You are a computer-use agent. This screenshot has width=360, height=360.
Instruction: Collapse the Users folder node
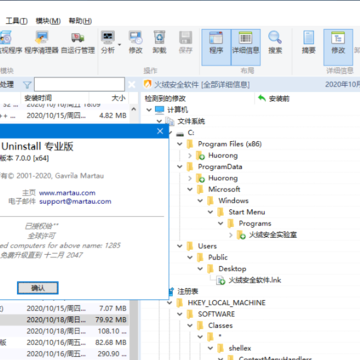(x=180, y=246)
